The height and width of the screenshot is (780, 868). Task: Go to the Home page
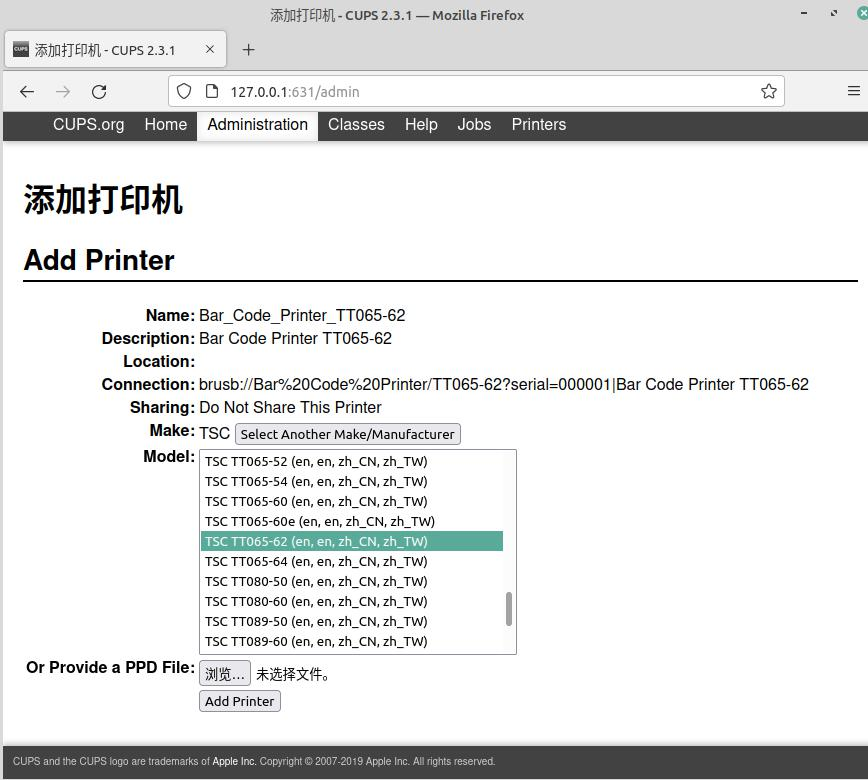pos(166,125)
